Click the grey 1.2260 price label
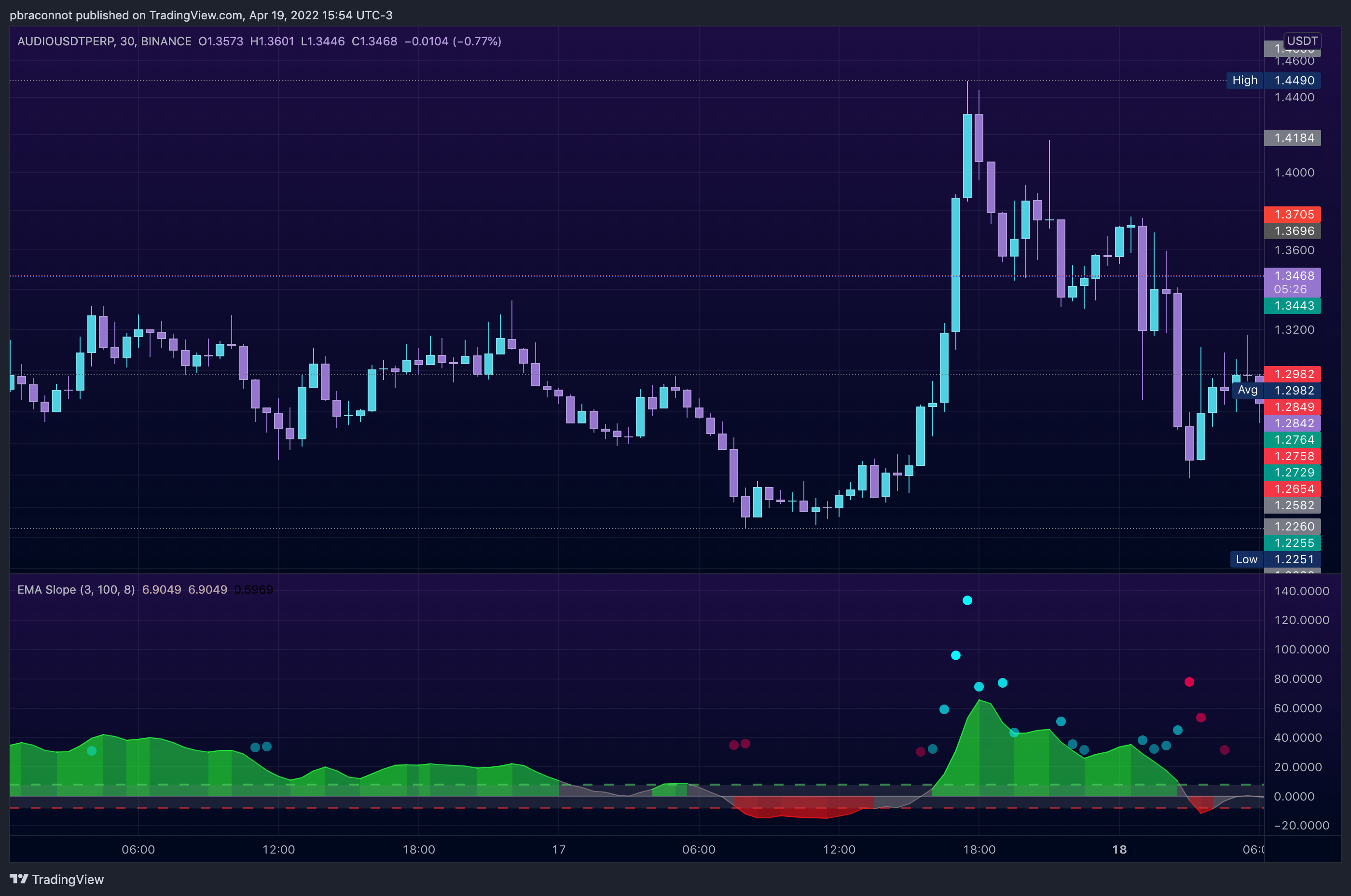Viewport: 1351px width, 896px height. (1293, 526)
